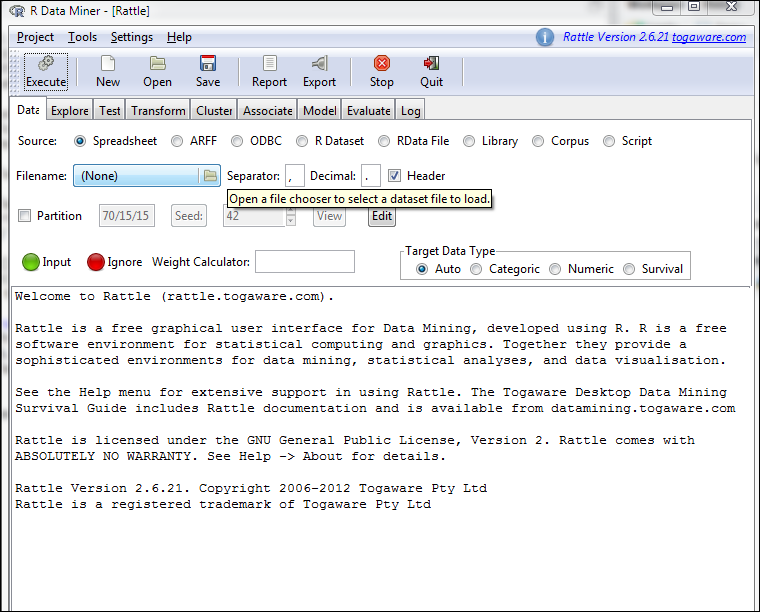Select the Spreadsheet source option
The height and width of the screenshot is (612, 760).
click(x=80, y=141)
